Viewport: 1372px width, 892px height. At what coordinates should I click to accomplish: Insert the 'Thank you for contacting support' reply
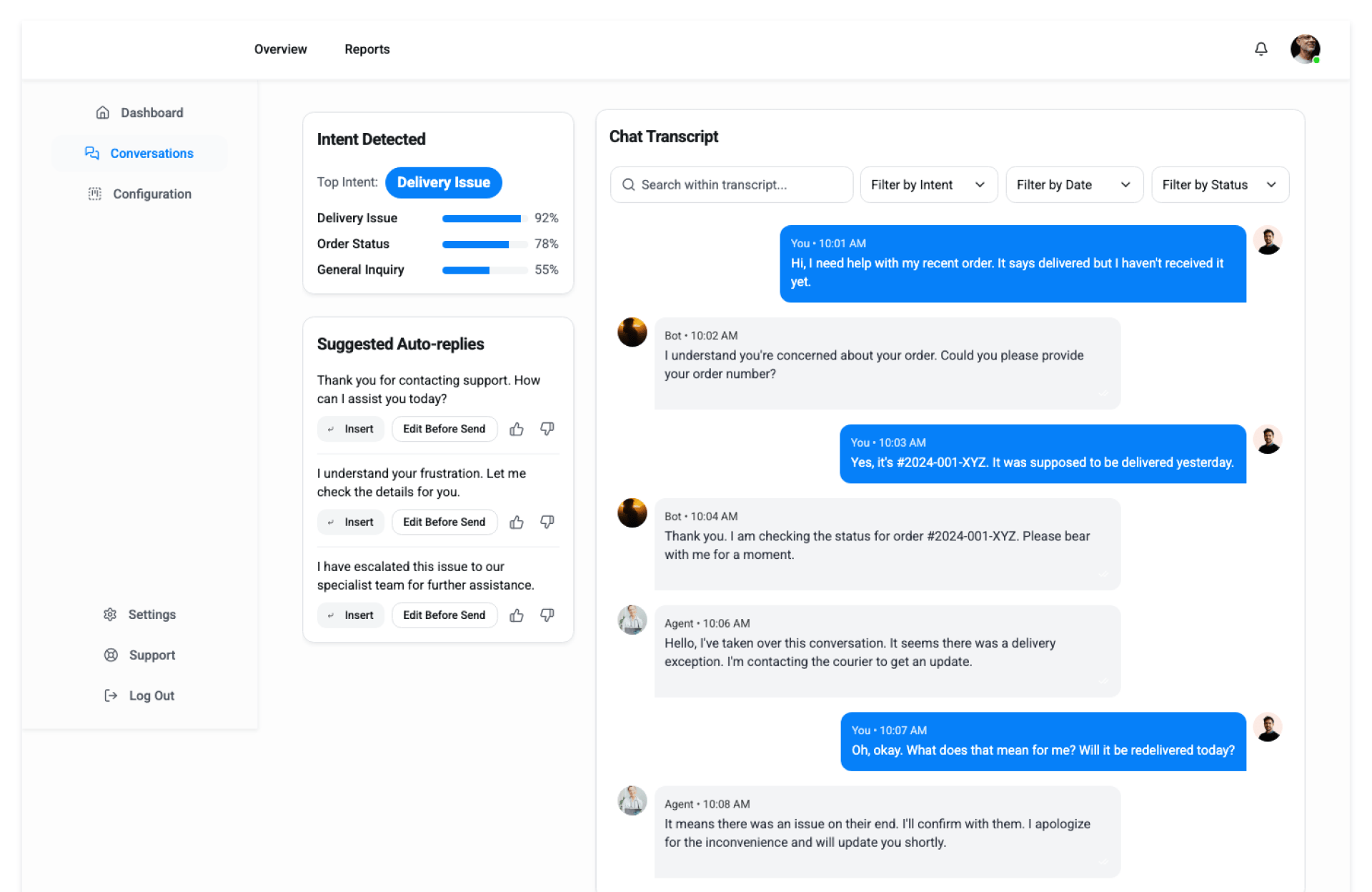pyautogui.click(x=351, y=429)
